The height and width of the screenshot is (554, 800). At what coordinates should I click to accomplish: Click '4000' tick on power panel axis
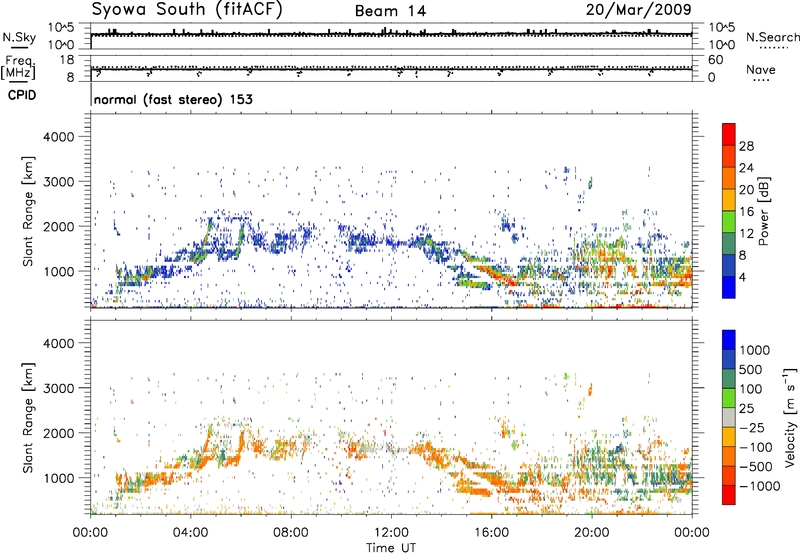click(x=58, y=137)
